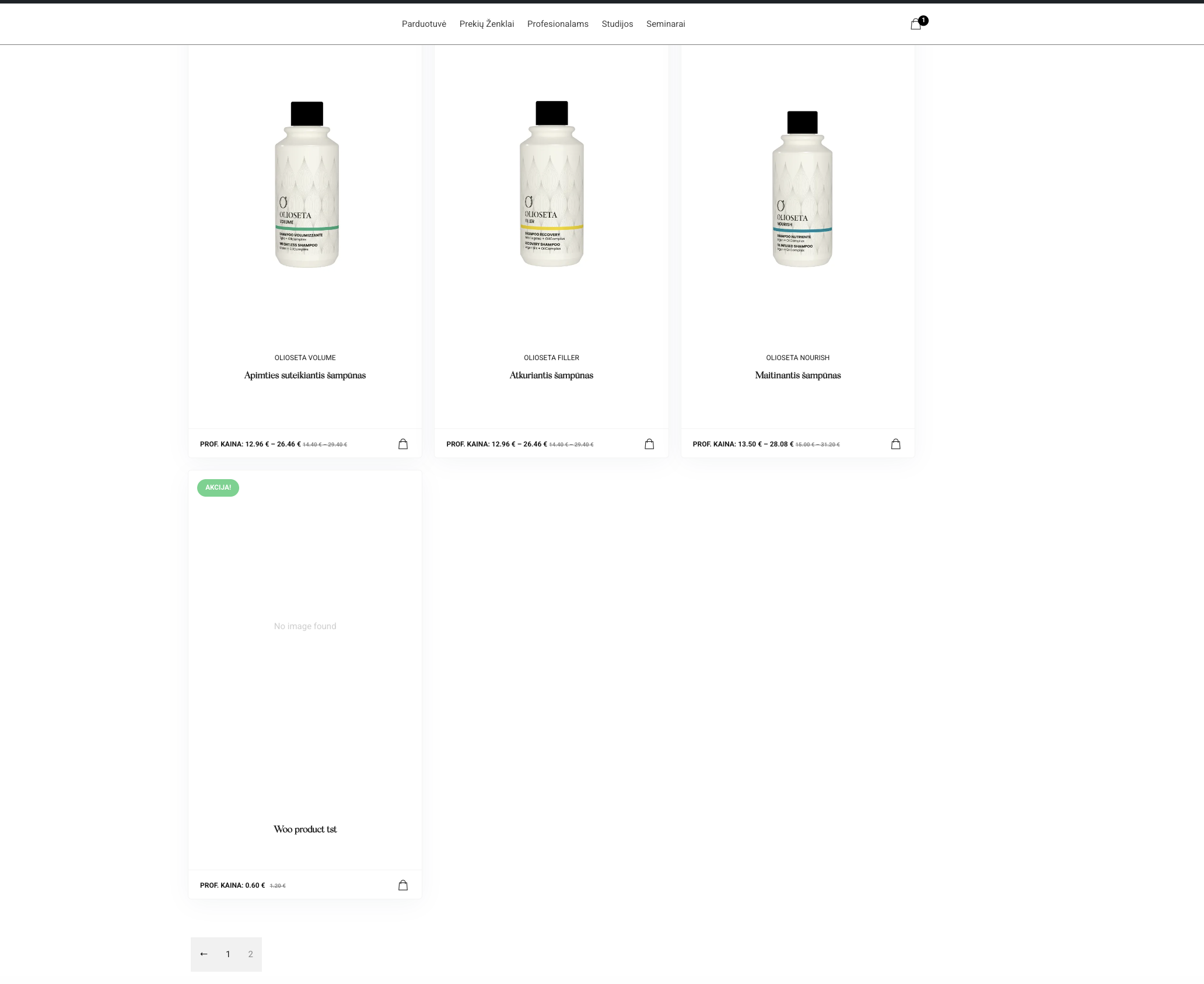Image resolution: width=1204 pixels, height=984 pixels.
Task: Click the AKCIJA! sale badge
Action: click(218, 488)
